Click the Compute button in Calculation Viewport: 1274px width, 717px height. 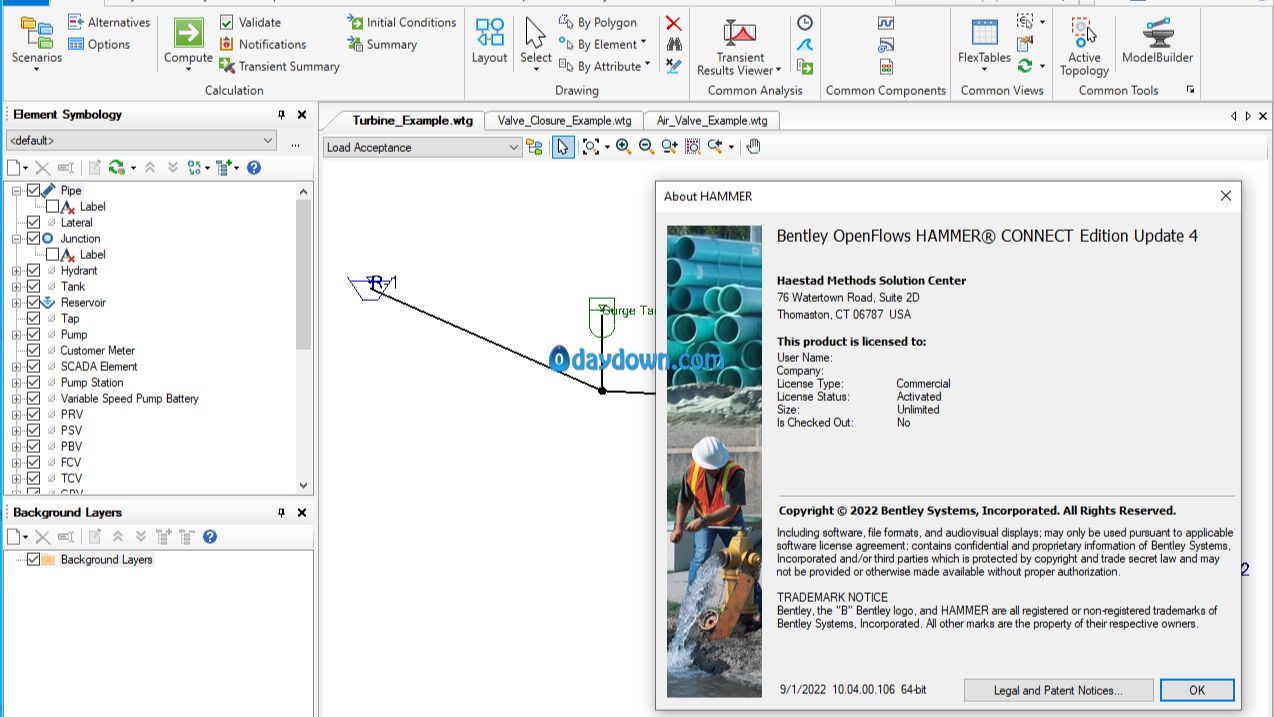[188, 44]
